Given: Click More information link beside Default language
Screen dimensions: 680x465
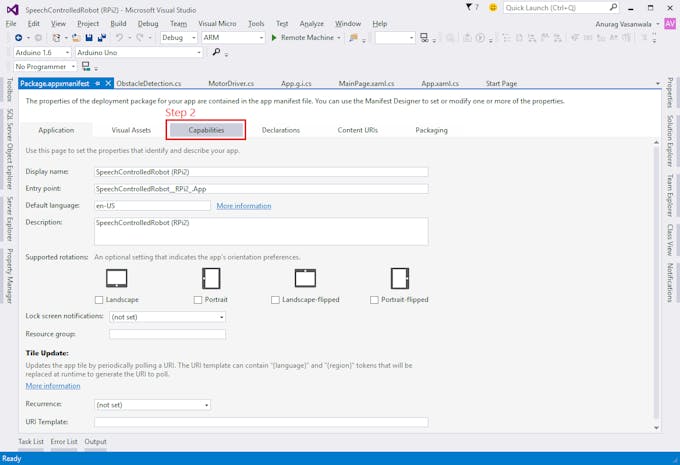Looking at the screenshot, I should pos(243,206).
